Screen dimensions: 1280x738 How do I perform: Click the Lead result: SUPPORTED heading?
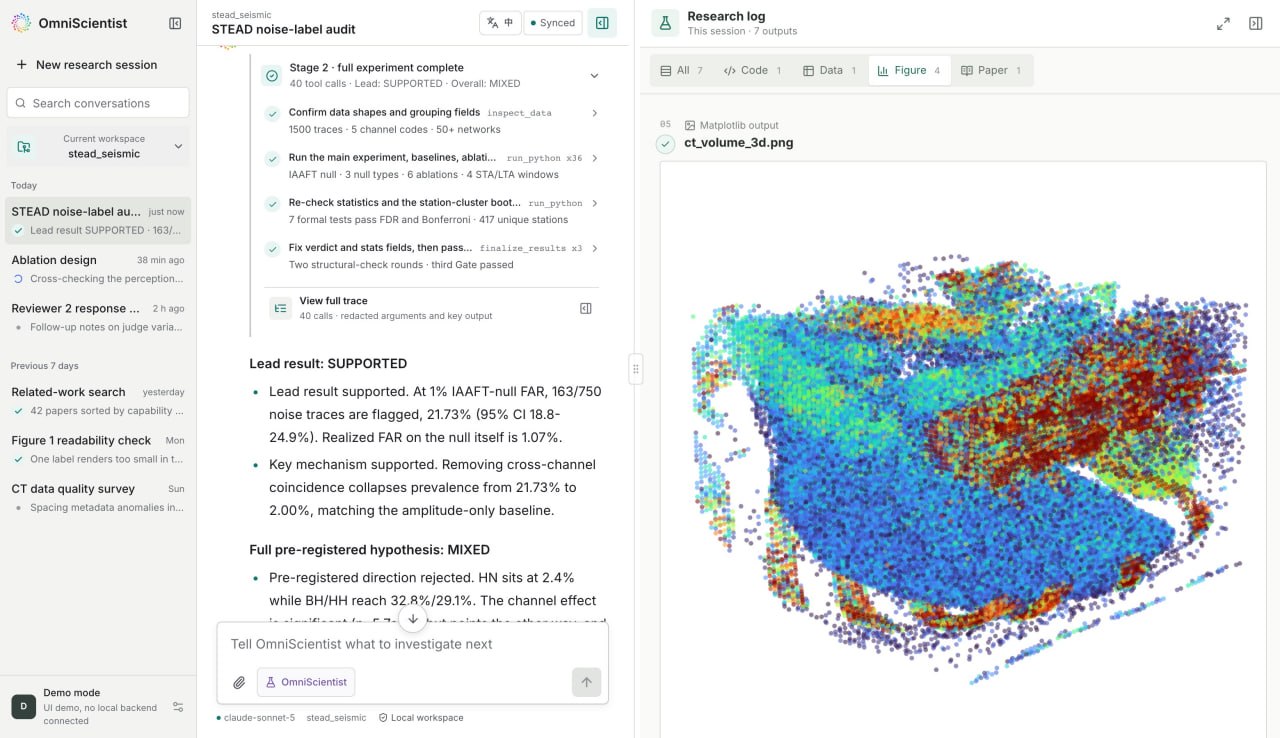coord(328,364)
